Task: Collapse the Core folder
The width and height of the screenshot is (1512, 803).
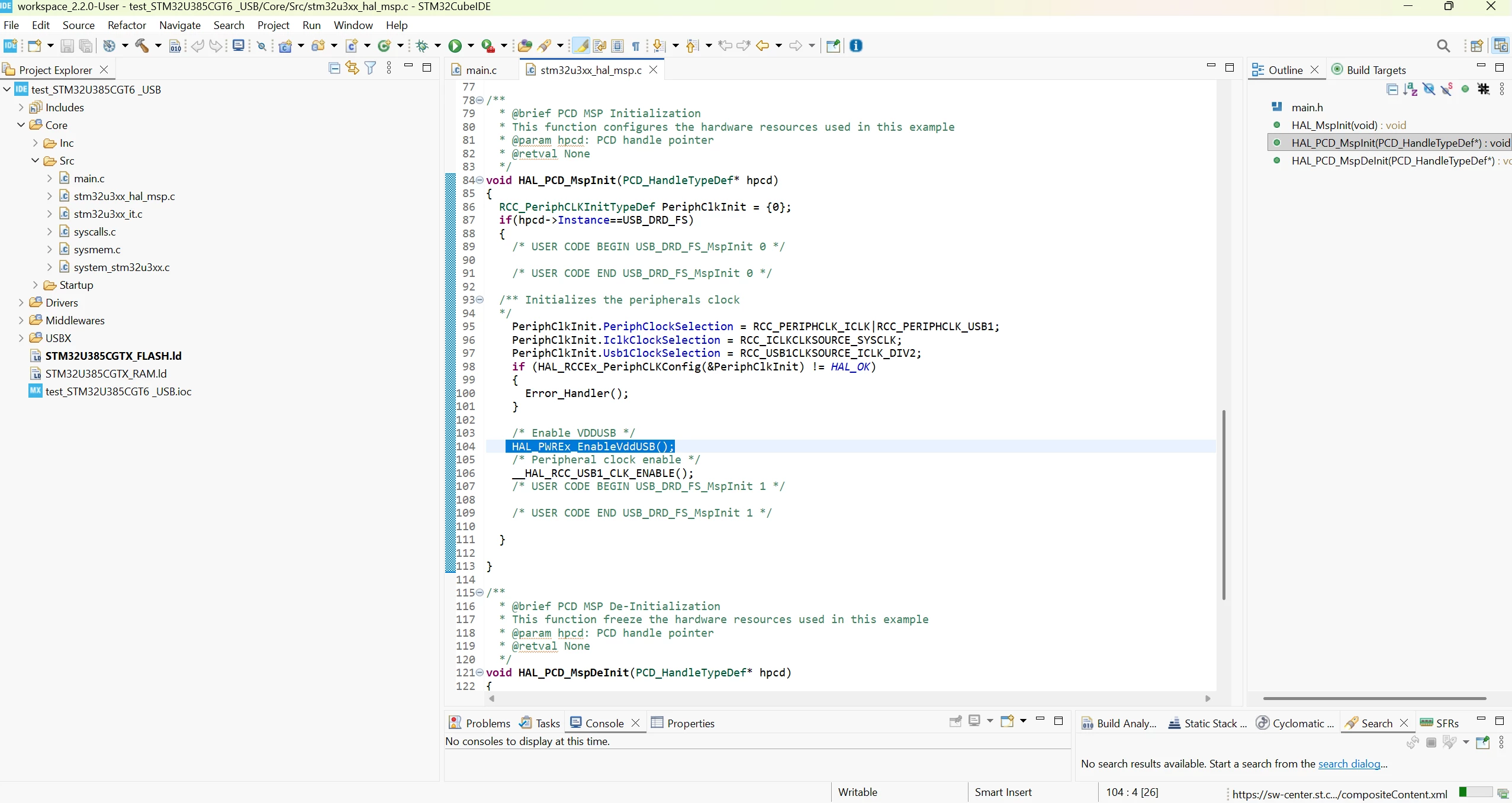Action: coord(21,125)
